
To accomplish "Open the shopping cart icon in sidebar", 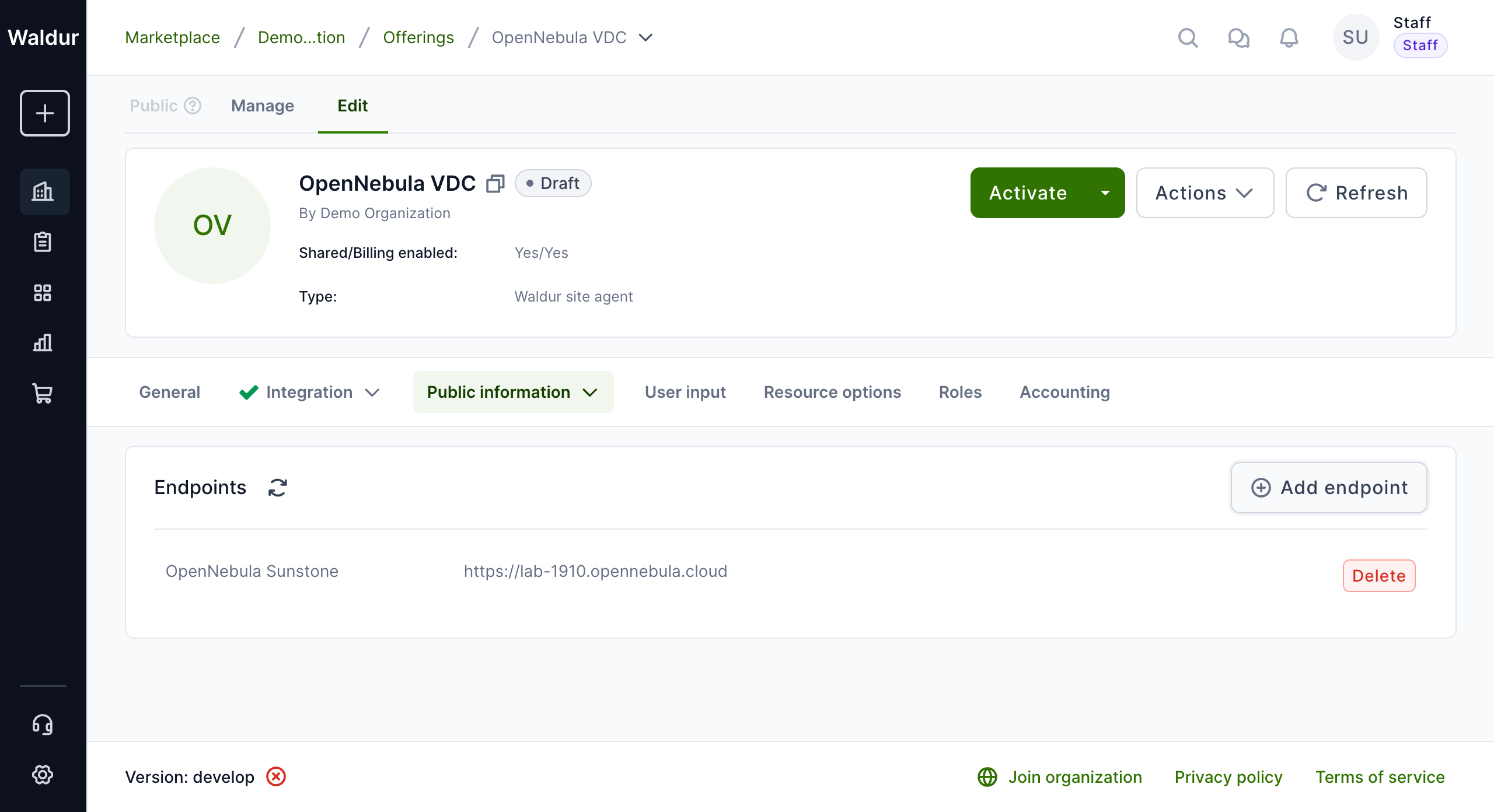I will click(x=43, y=393).
